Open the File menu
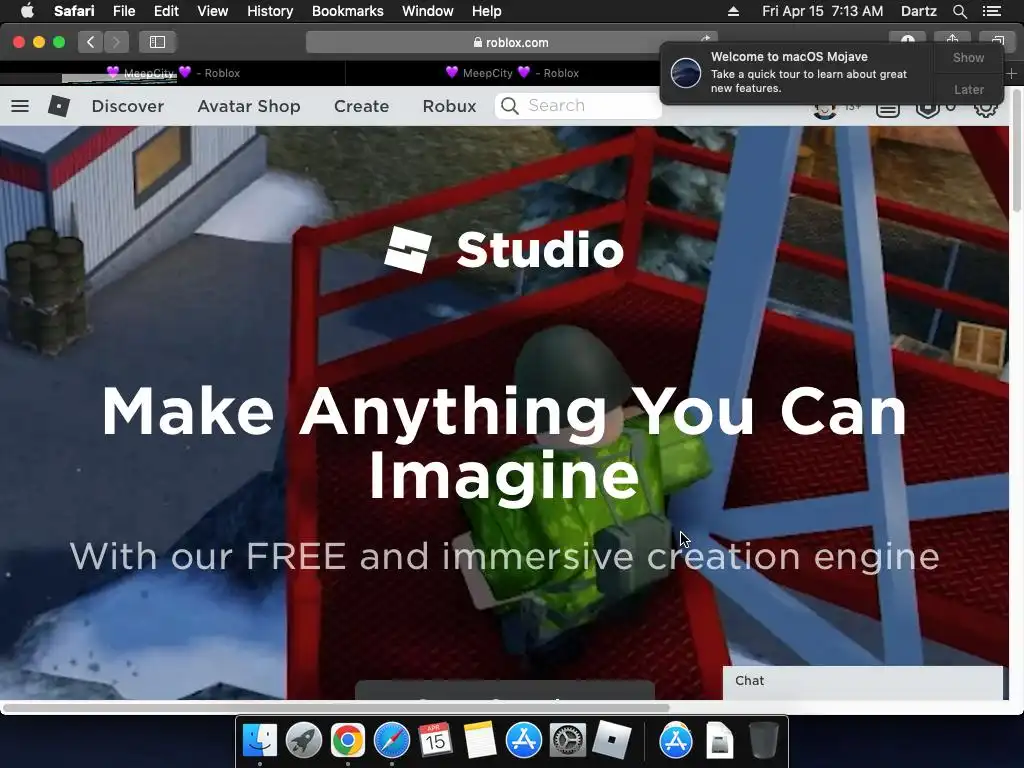Image resolution: width=1024 pixels, height=768 pixels. [x=124, y=11]
